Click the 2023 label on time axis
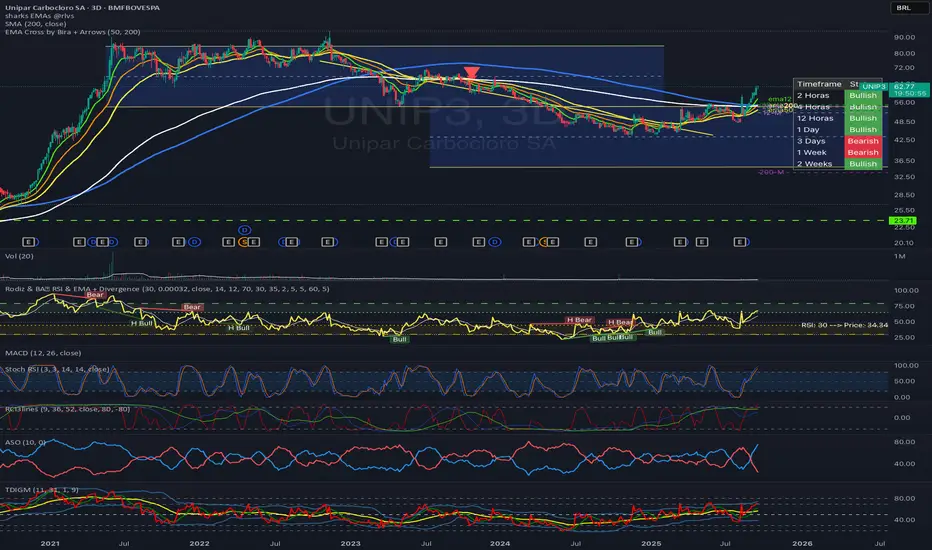932x550 pixels. (x=350, y=543)
